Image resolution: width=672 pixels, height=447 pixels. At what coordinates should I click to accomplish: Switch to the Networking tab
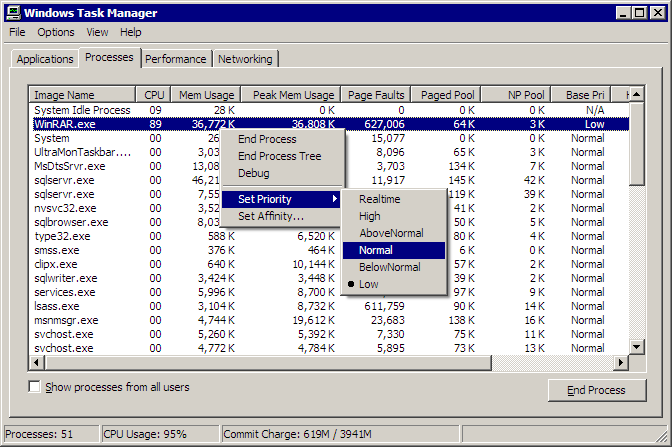245,59
